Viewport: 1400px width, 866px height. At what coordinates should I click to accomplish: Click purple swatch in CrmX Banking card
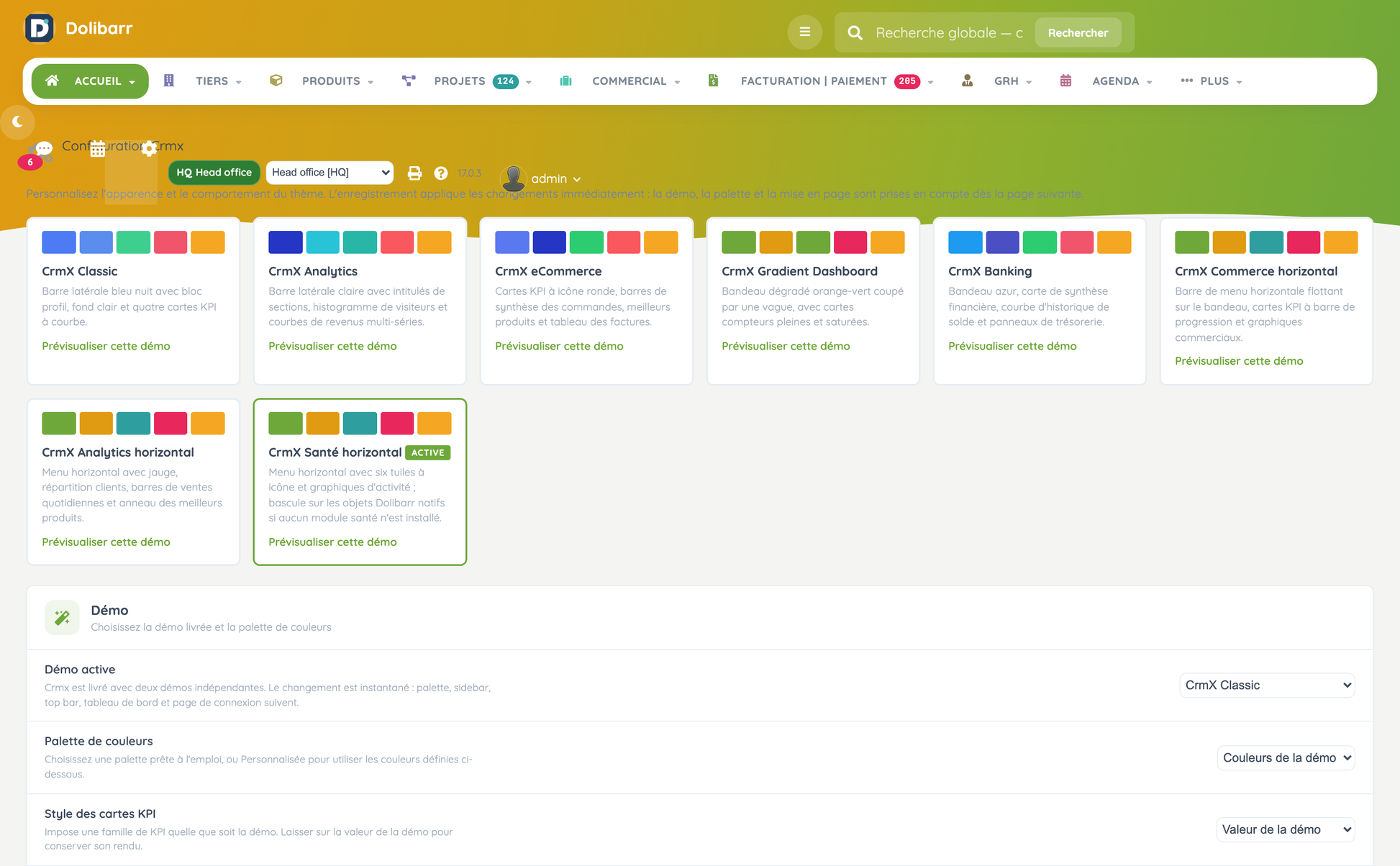pos(1002,242)
